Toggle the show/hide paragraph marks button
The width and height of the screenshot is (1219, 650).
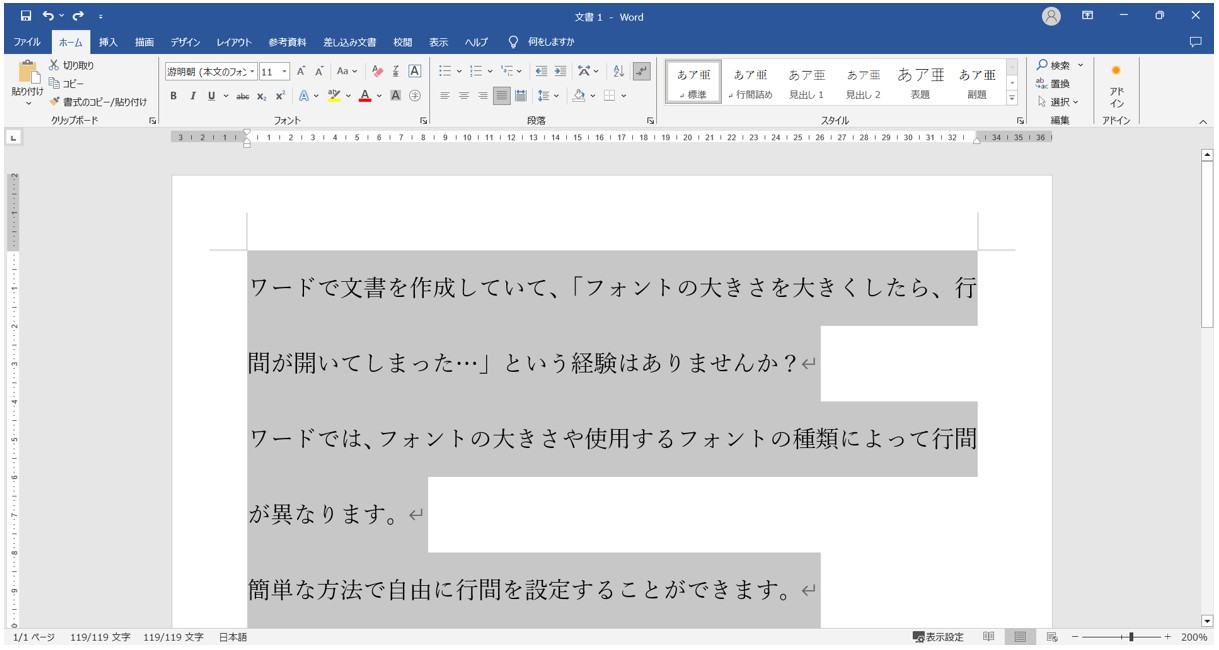pos(641,71)
